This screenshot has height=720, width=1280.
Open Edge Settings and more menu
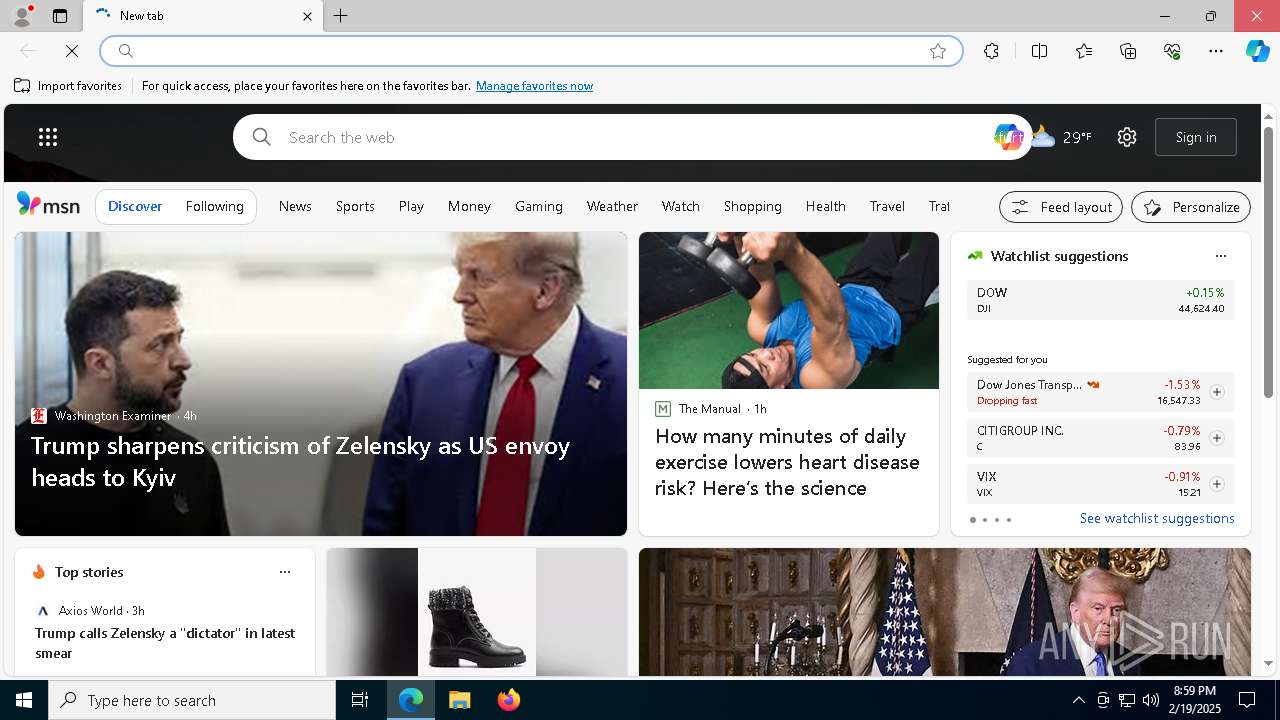[x=1216, y=51]
